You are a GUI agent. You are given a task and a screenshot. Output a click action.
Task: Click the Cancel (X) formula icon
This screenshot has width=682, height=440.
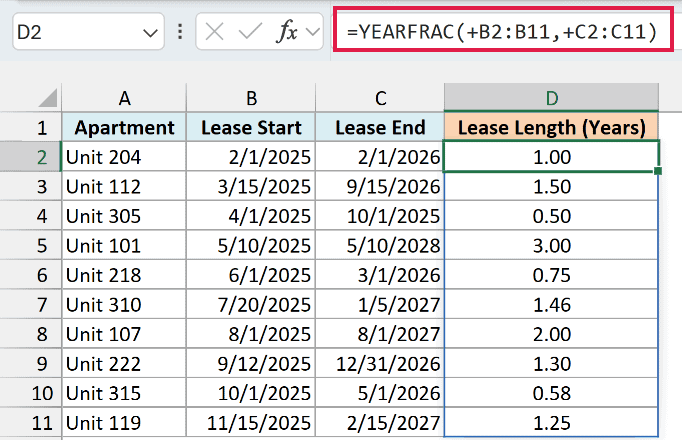[214, 32]
